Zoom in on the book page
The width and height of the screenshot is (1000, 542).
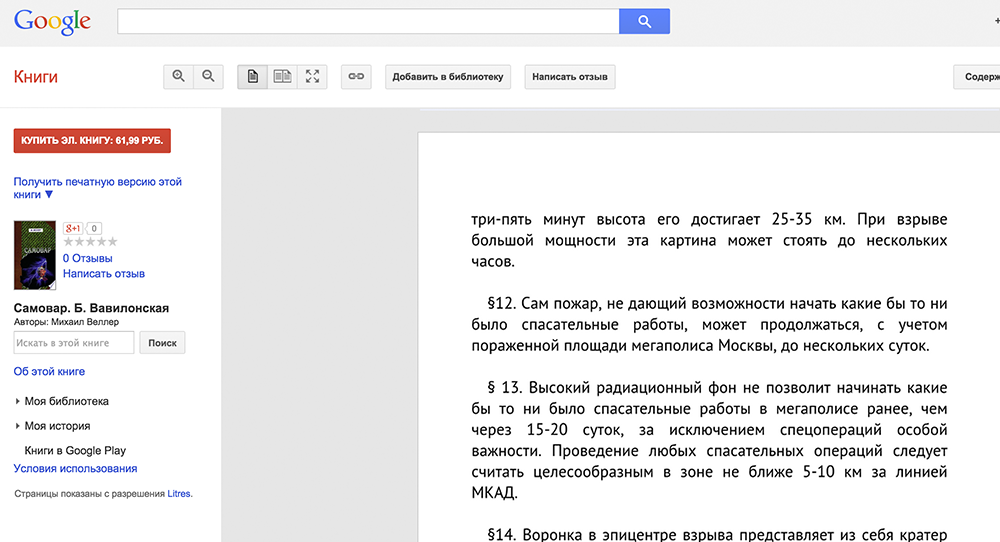179,76
